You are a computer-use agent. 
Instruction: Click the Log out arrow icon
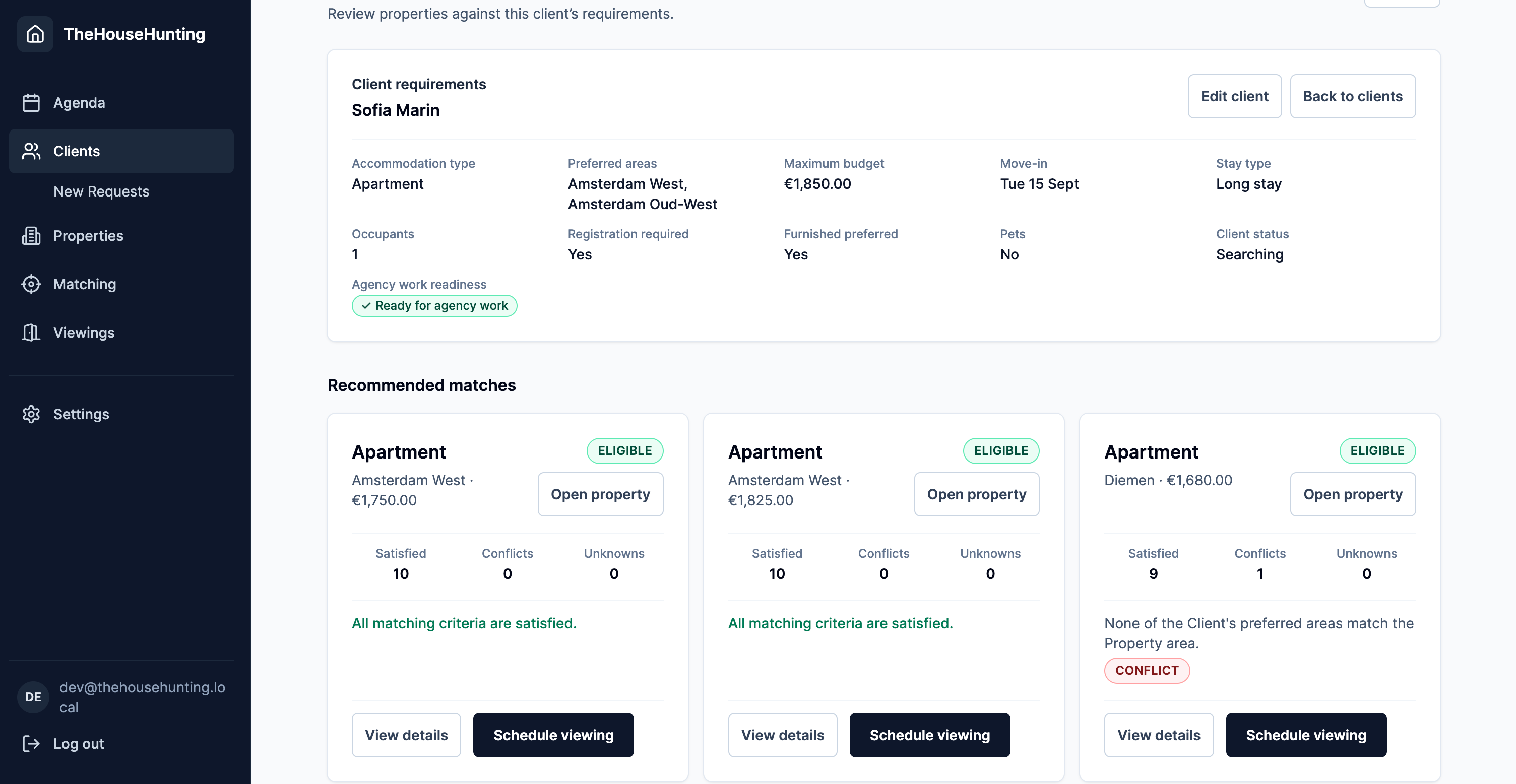tap(31, 743)
